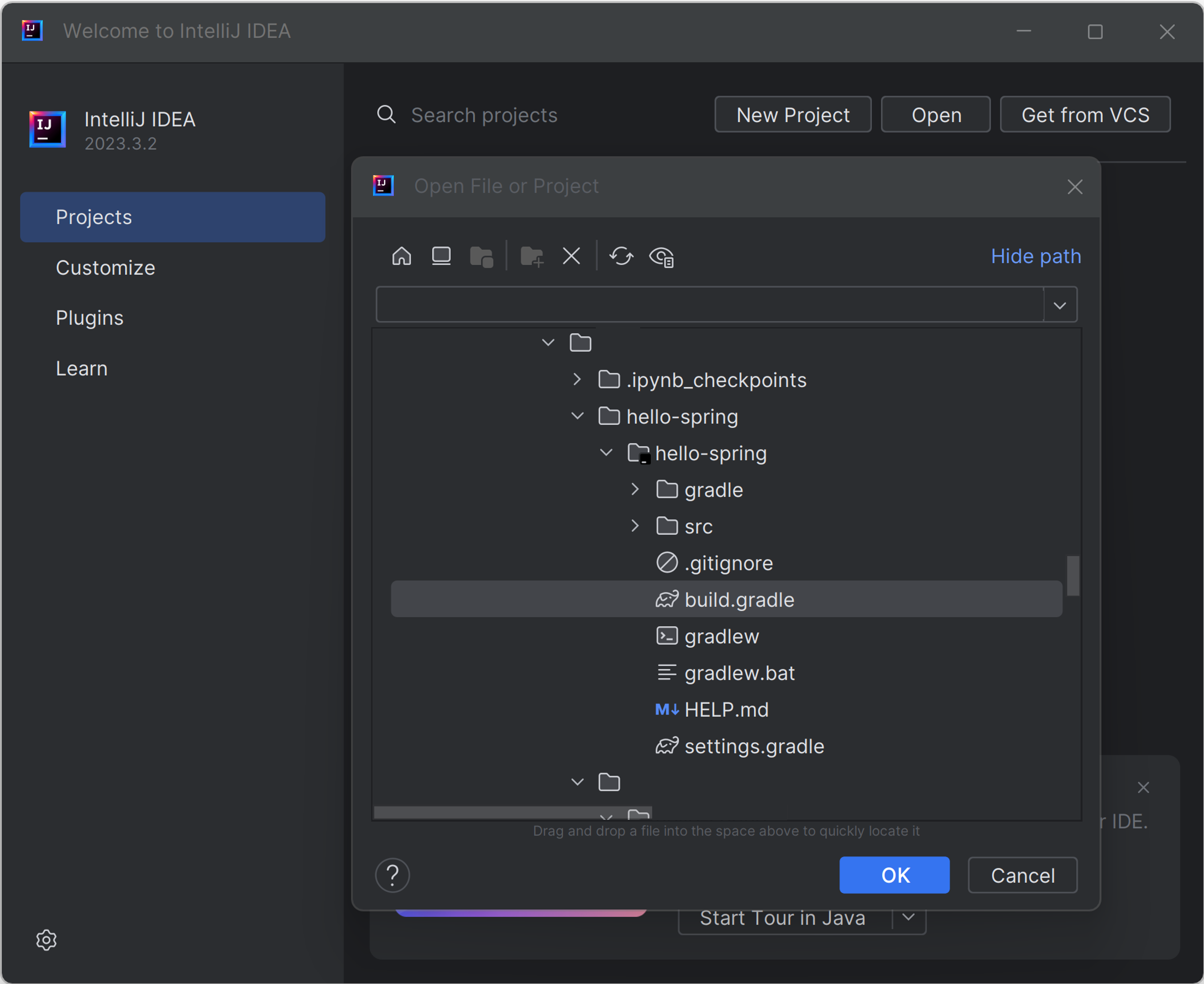1204x984 pixels.
Task: Click the Home directory toolbar icon
Action: (x=401, y=256)
